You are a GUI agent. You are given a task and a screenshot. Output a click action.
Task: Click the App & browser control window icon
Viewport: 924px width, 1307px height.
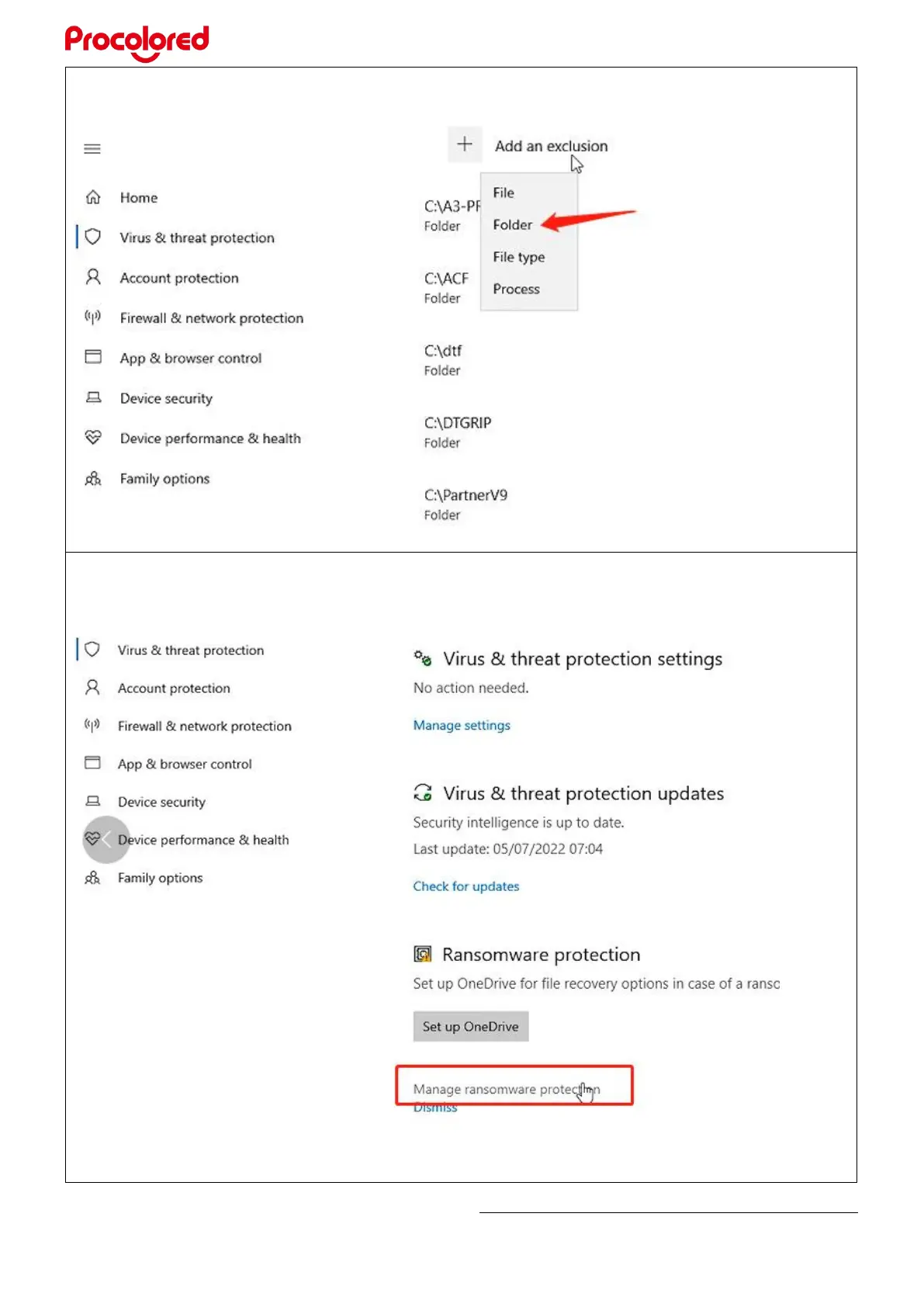[93, 356]
